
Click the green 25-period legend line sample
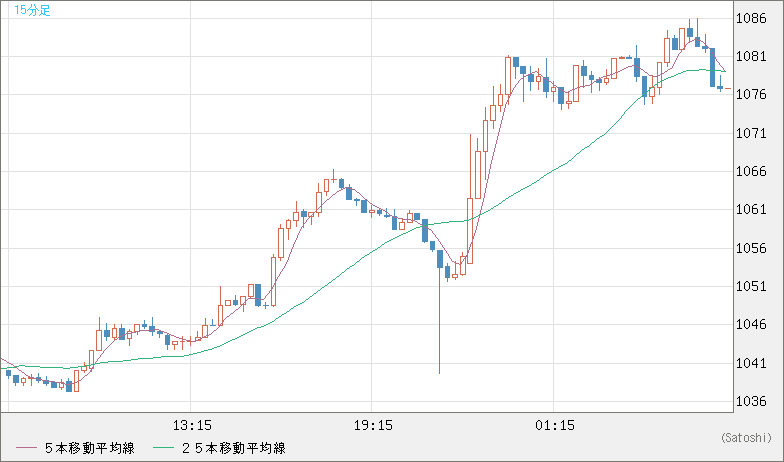[x=163, y=448]
